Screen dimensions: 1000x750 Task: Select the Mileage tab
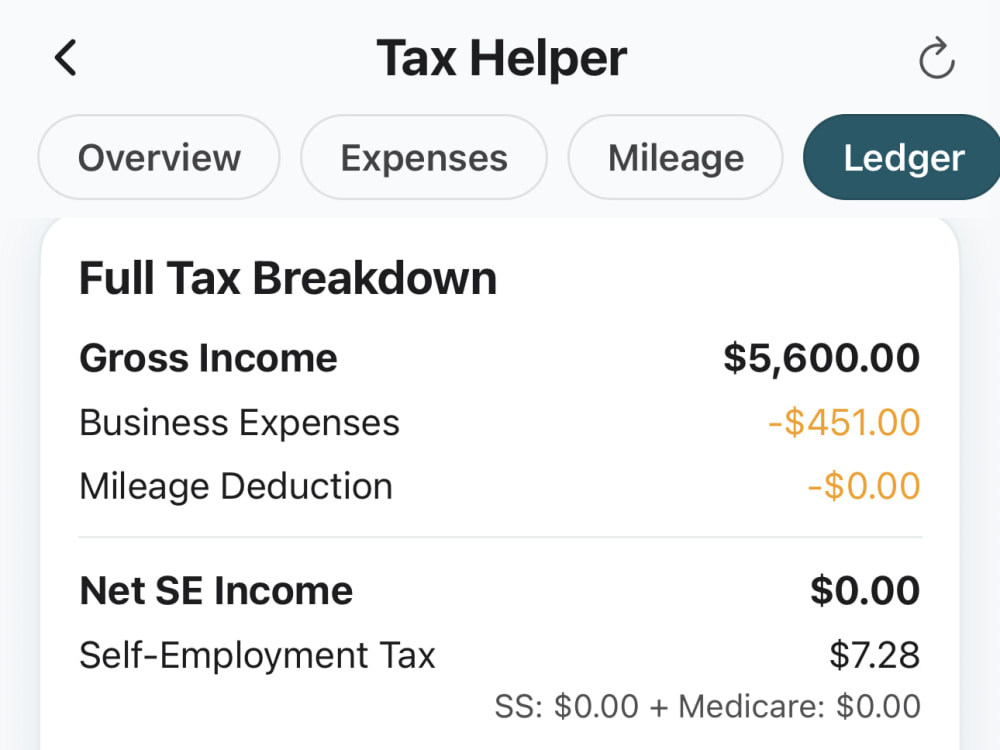coord(675,158)
